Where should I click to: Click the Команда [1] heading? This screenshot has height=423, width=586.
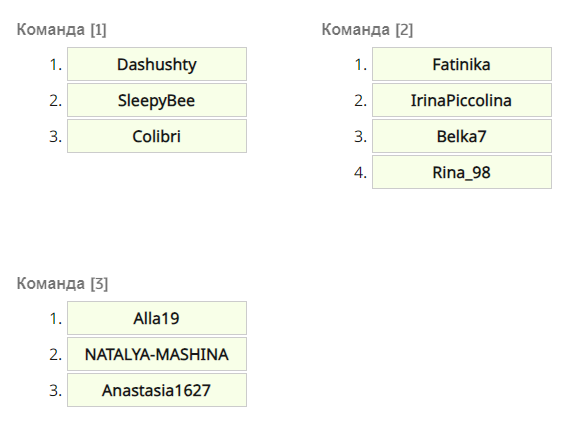point(62,30)
